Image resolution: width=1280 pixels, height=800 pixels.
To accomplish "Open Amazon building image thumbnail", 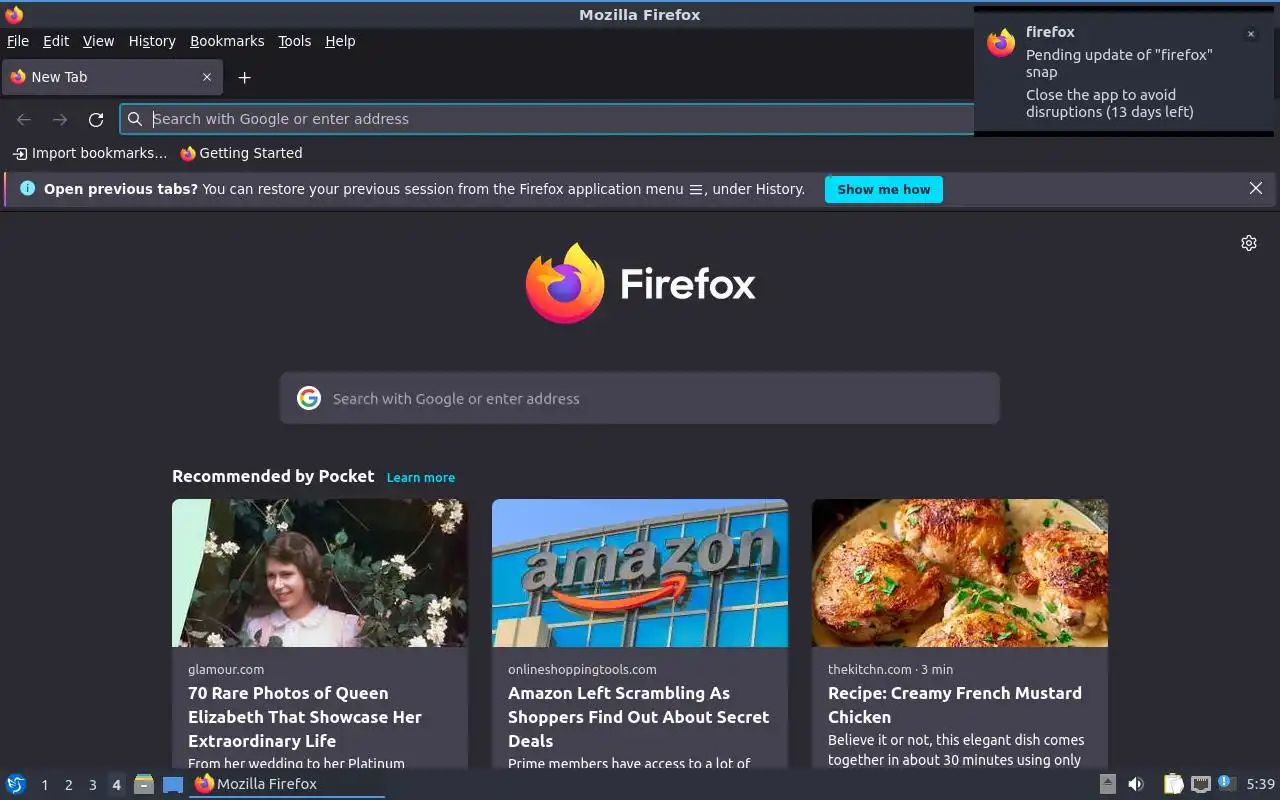I will tap(640, 573).
